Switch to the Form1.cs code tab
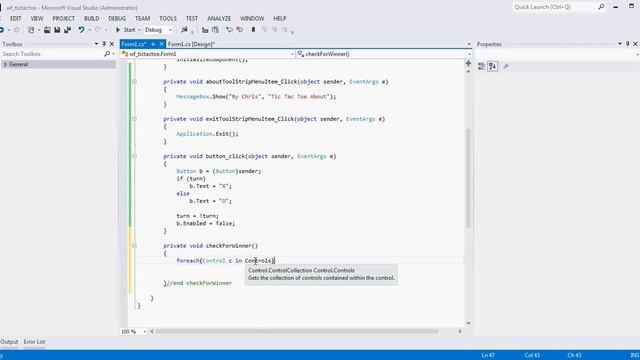The image size is (640, 360). [x=134, y=44]
